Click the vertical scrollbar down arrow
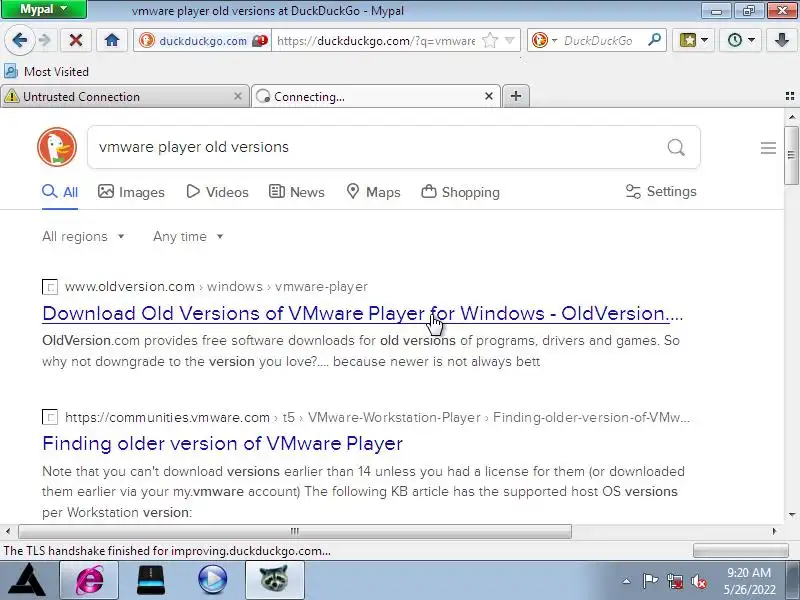 (x=791, y=515)
